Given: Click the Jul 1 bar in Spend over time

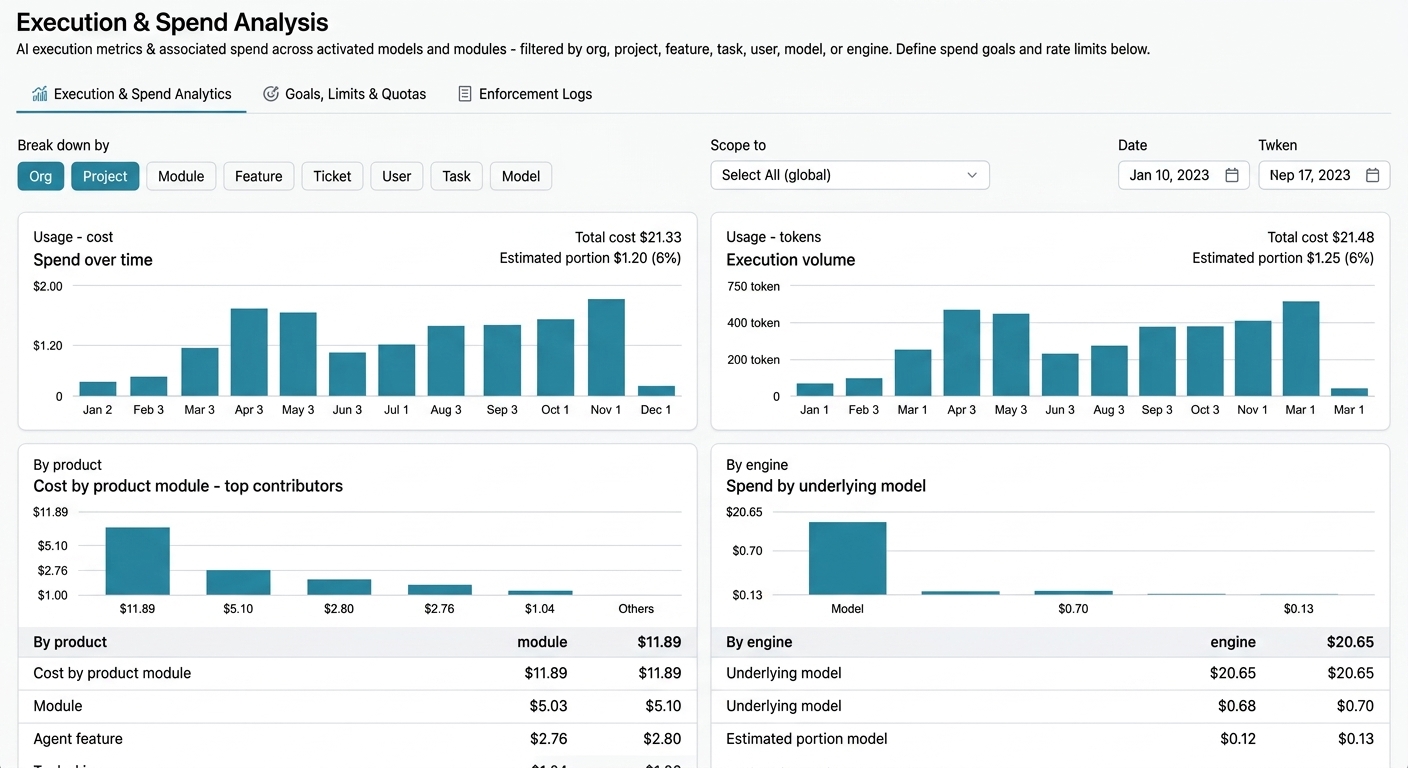Looking at the screenshot, I should coord(396,370).
